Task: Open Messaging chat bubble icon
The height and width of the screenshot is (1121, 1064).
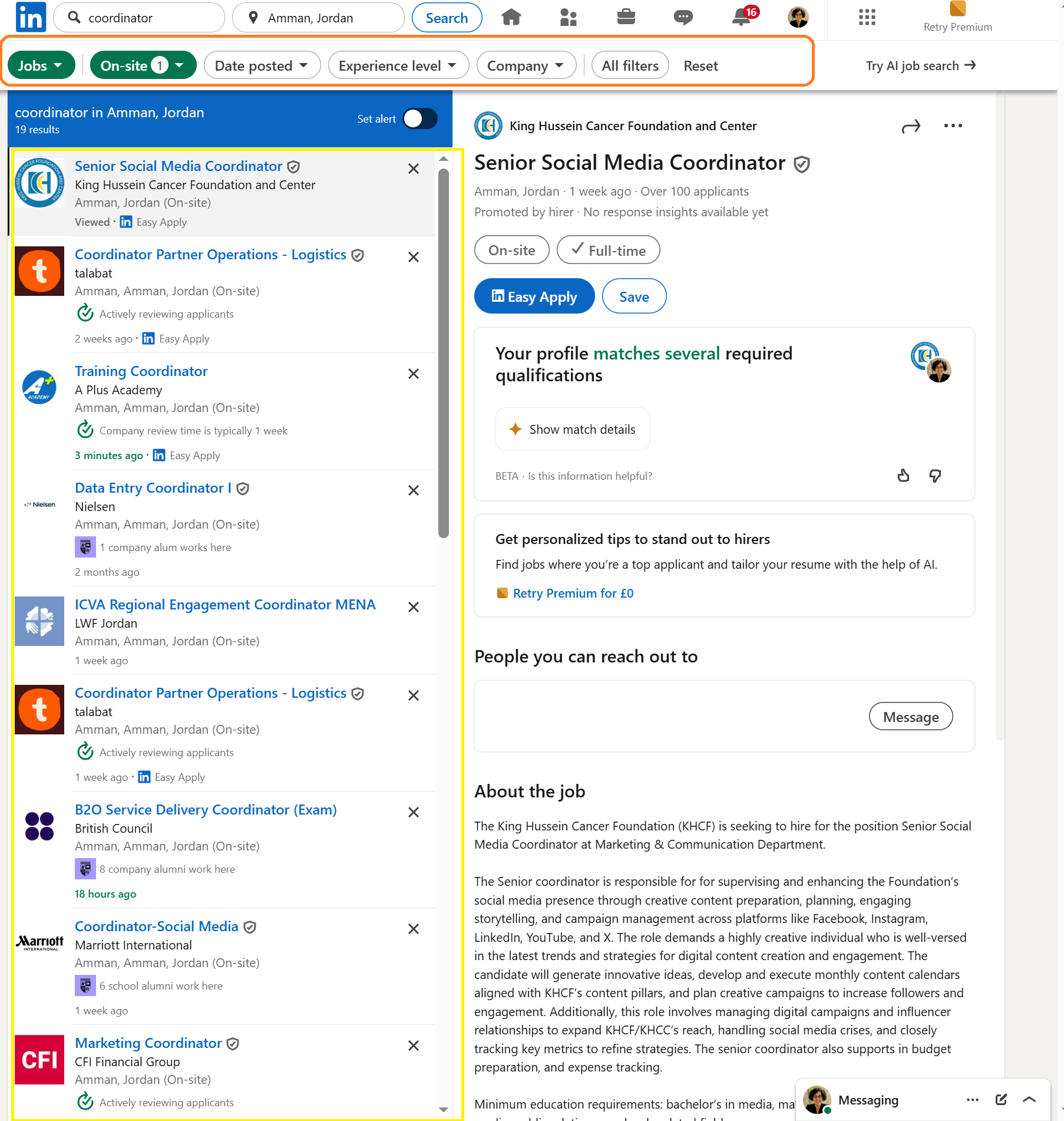Action: pyautogui.click(x=683, y=17)
